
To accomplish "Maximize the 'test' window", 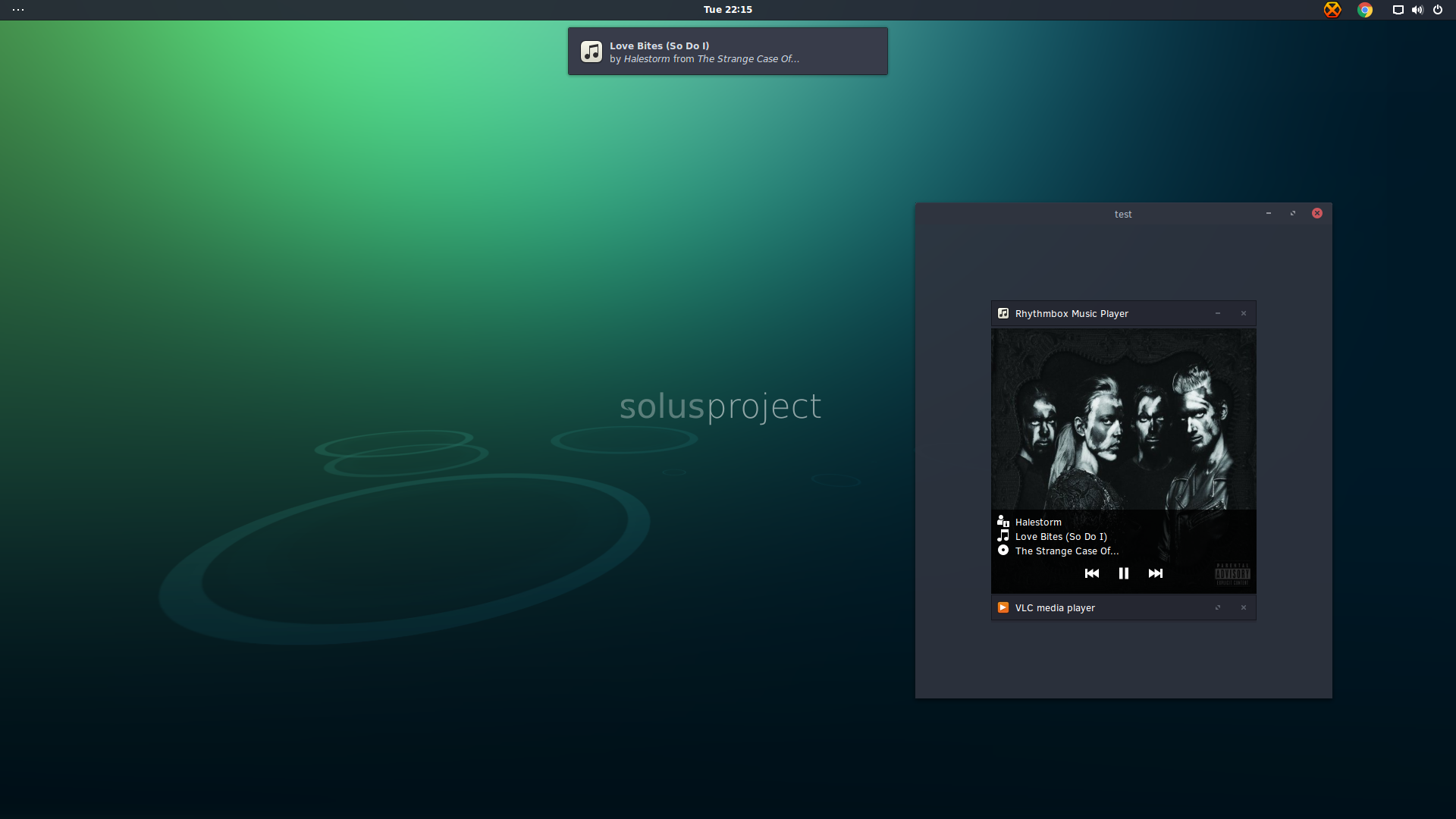I will pos(1293,214).
